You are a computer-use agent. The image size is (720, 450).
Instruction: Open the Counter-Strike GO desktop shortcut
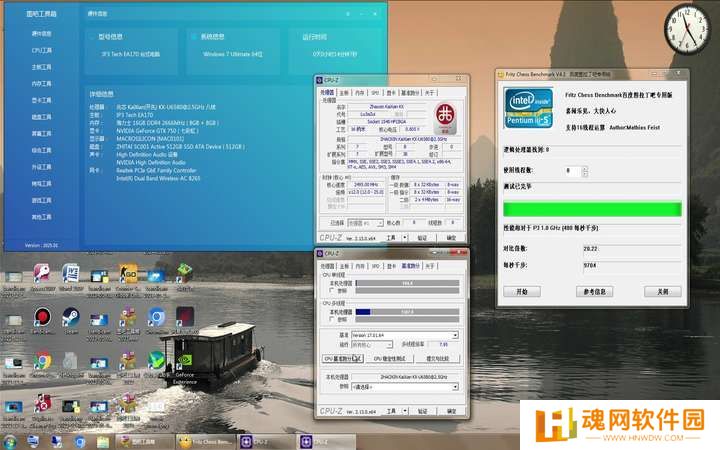click(x=128, y=274)
